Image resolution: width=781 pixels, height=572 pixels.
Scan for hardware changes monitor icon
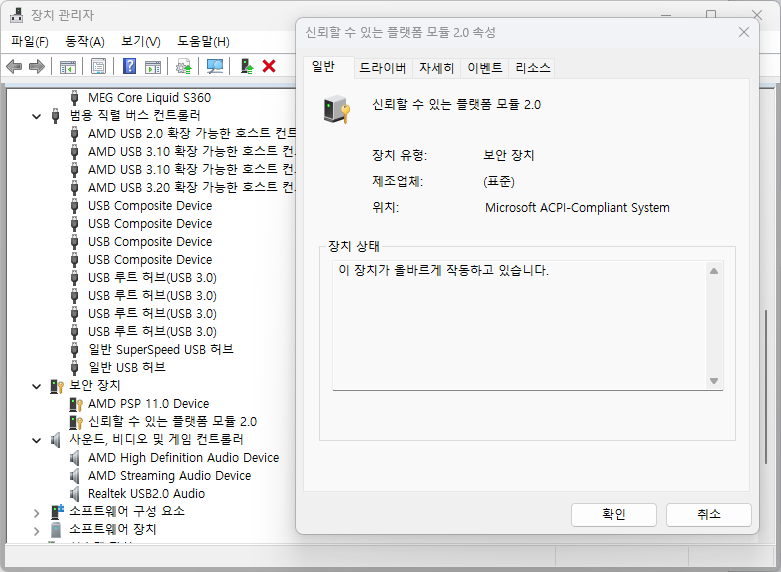pos(215,66)
